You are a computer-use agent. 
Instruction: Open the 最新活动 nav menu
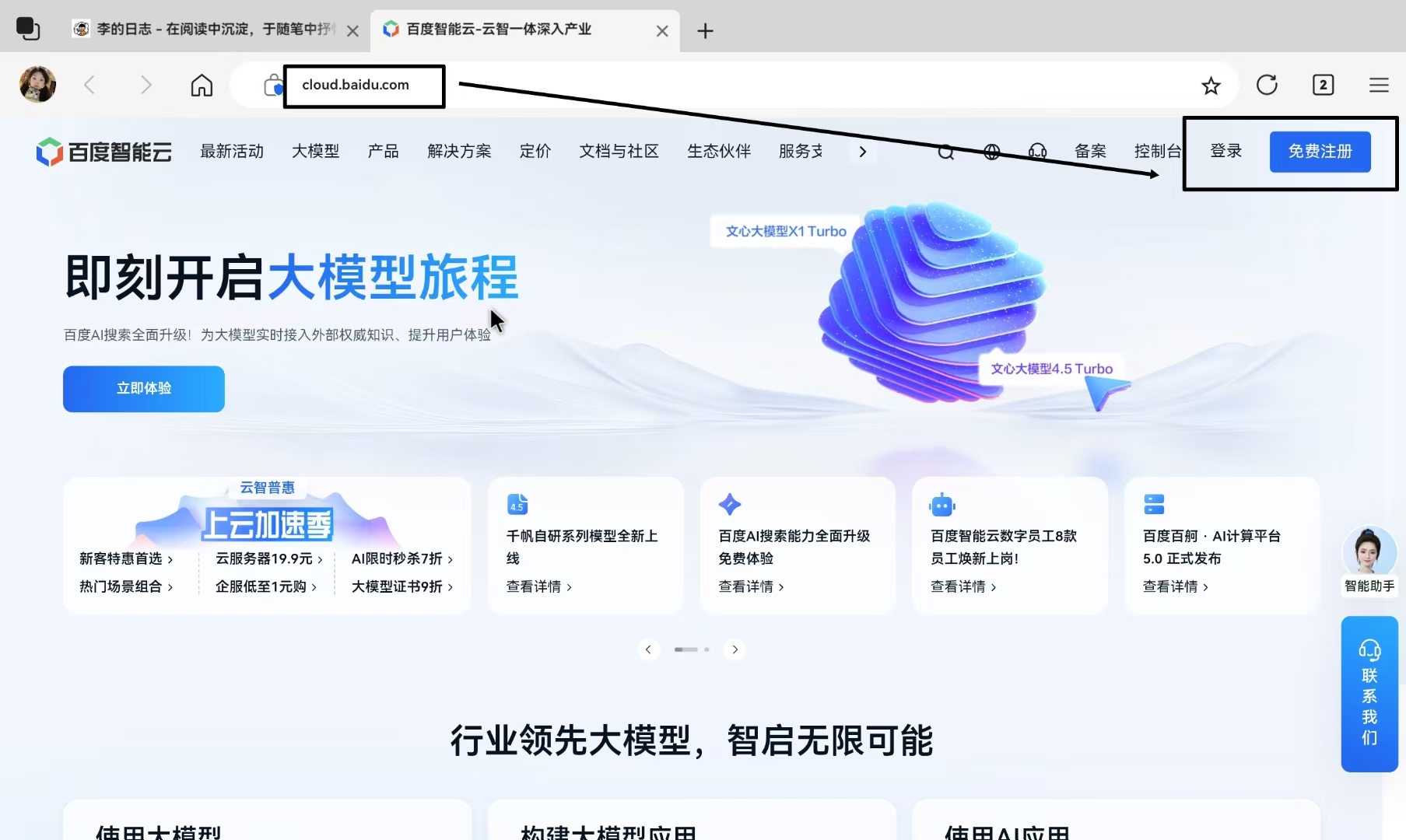(x=232, y=151)
